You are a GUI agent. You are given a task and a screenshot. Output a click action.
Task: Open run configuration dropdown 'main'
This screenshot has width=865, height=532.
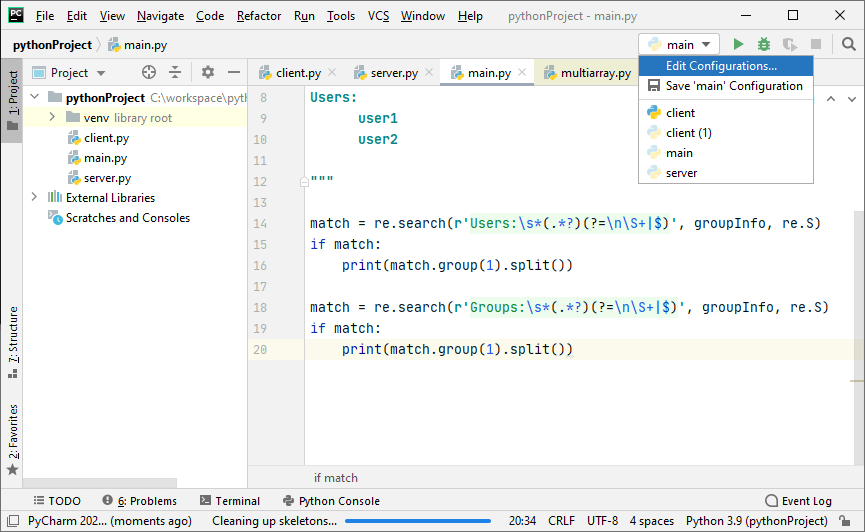coord(680,44)
